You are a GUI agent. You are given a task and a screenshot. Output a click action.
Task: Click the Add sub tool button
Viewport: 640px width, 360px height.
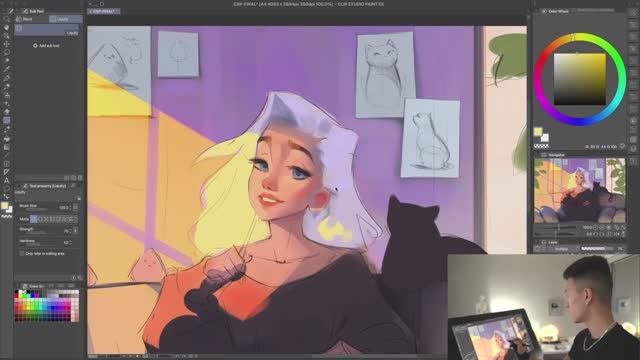pyautogui.click(x=46, y=46)
